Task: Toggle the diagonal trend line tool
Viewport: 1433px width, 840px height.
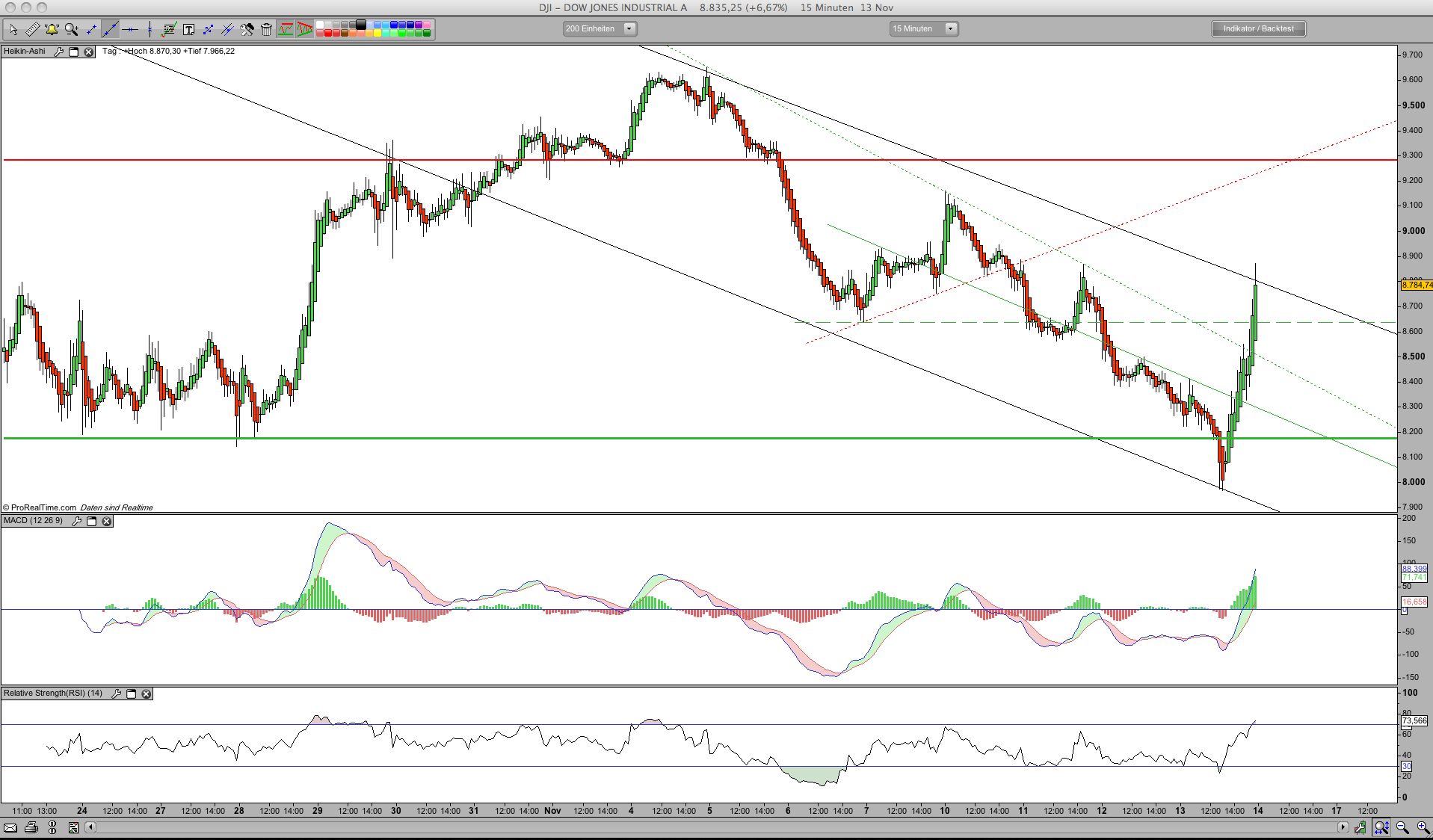Action: 110,29
